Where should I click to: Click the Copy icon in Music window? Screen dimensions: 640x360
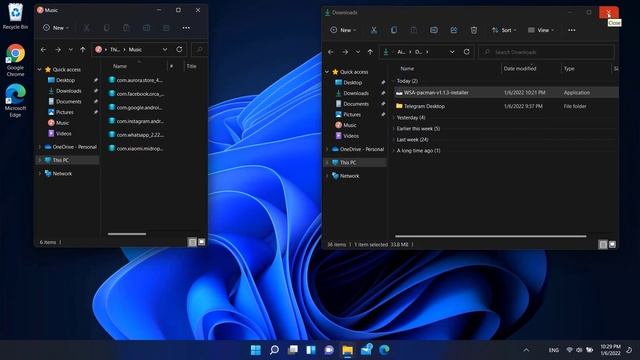click(107, 28)
